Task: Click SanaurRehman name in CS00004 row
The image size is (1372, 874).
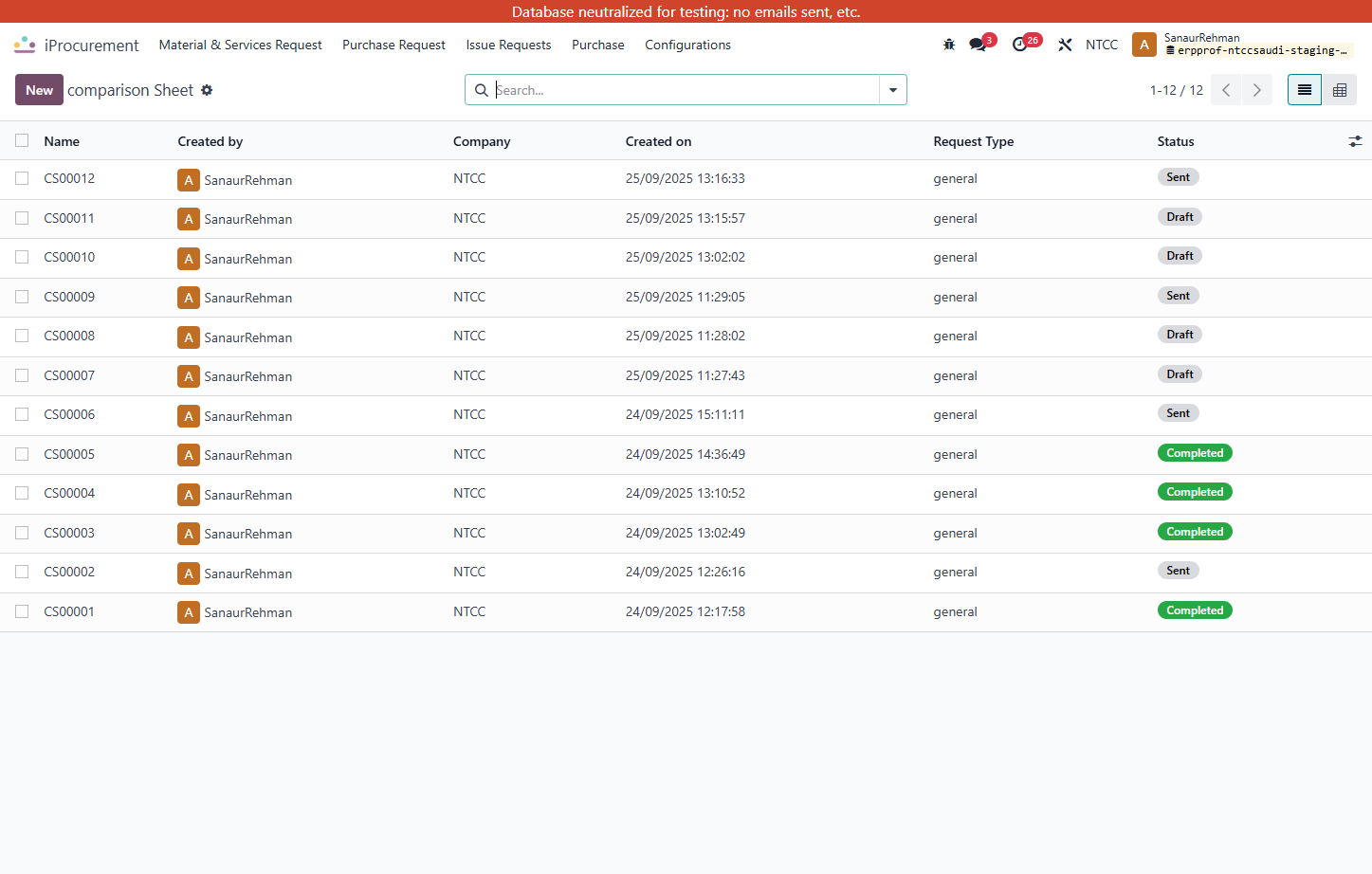Action: pos(248,495)
